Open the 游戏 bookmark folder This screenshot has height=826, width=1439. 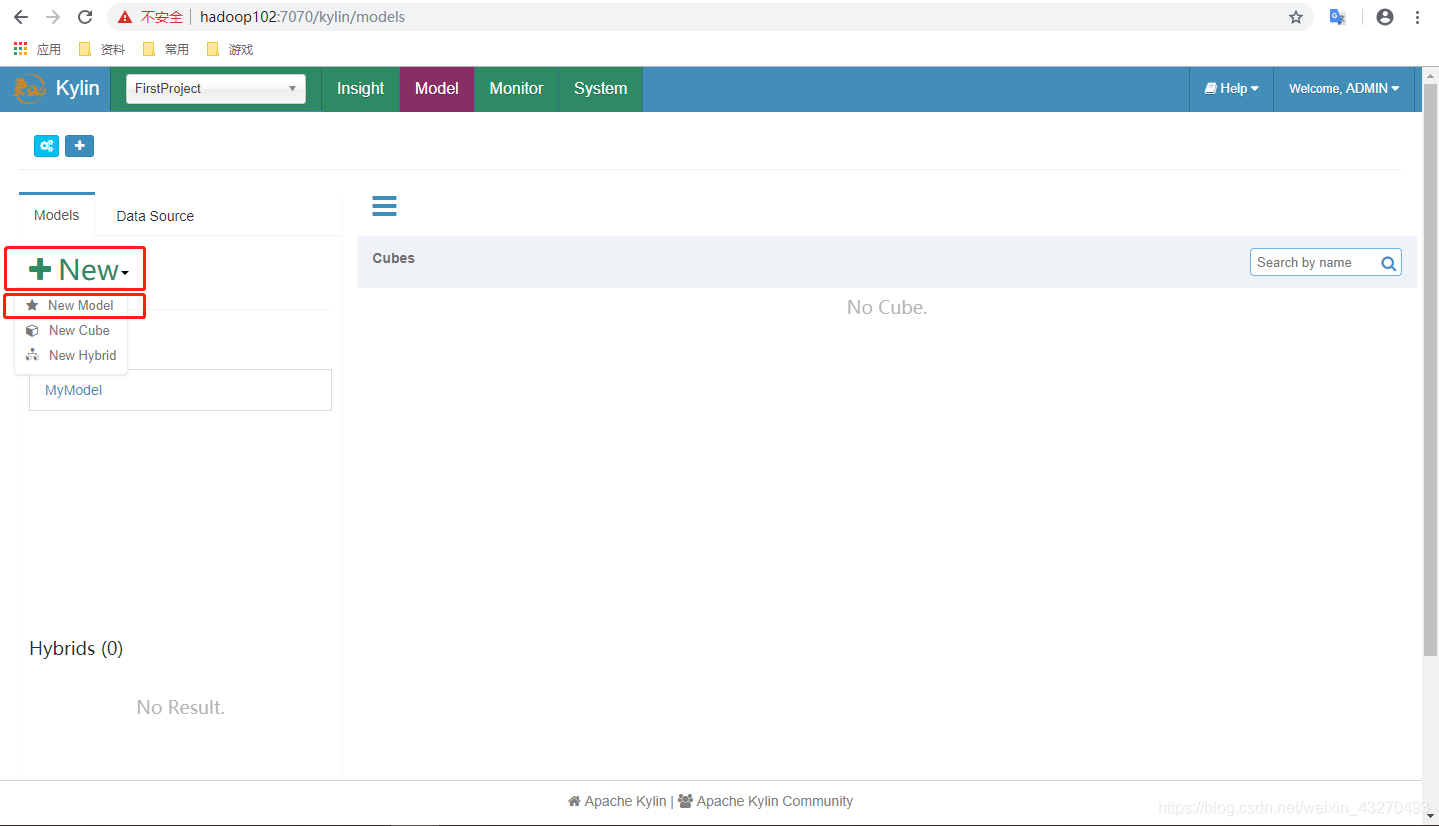coord(230,49)
